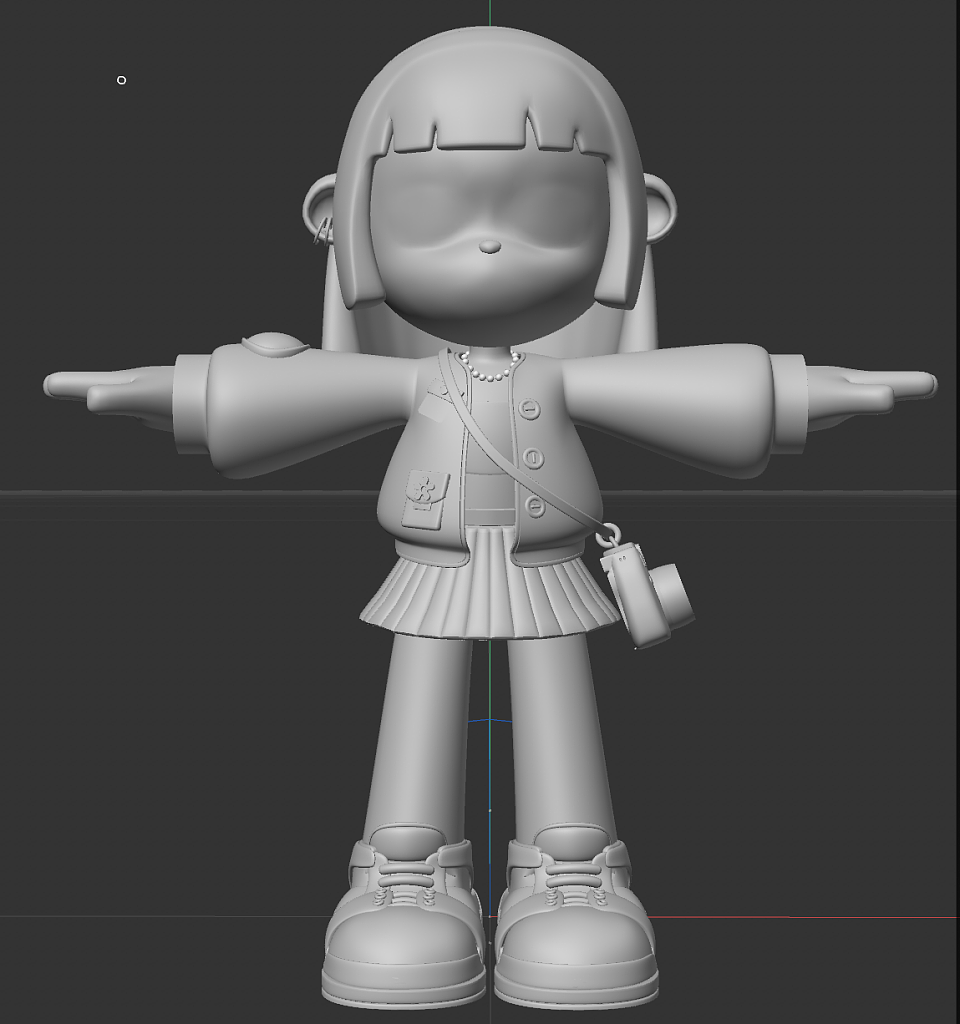Select the pearl necklace on the character
The height and width of the screenshot is (1024, 960).
(490, 366)
